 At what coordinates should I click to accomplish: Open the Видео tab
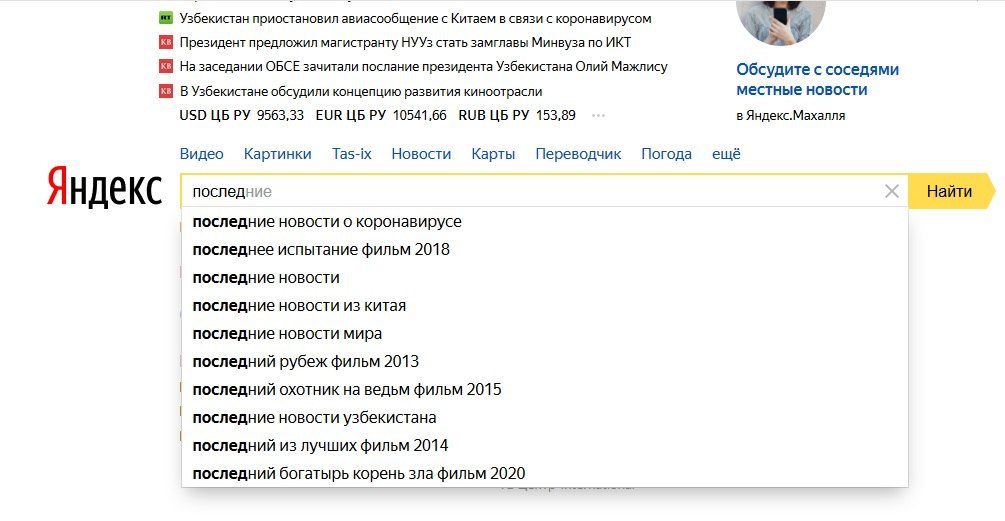pyautogui.click(x=201, y=154)
